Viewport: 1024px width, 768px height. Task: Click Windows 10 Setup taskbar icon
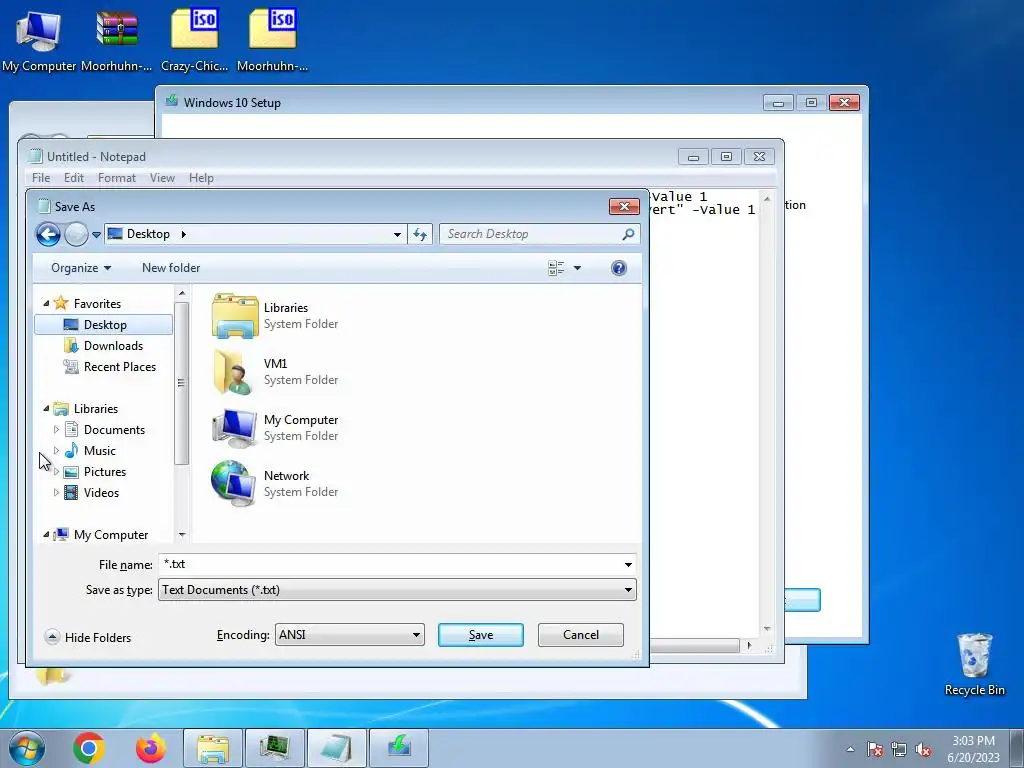tap(399, 748)
